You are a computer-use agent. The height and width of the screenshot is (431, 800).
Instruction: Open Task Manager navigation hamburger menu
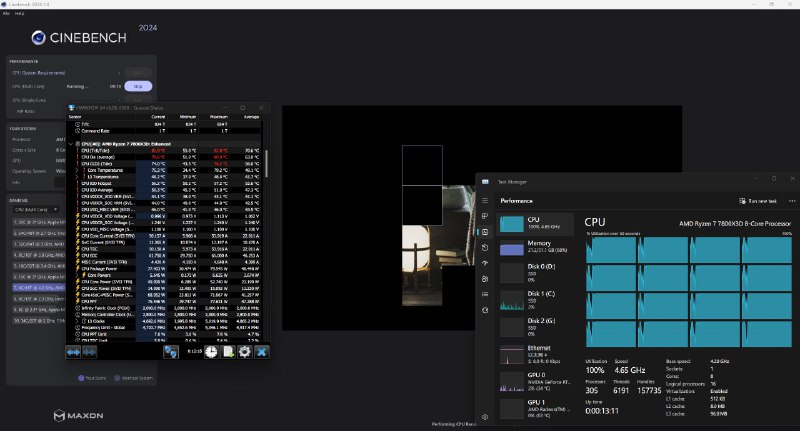pyautogui.click(x=485, y=200)
